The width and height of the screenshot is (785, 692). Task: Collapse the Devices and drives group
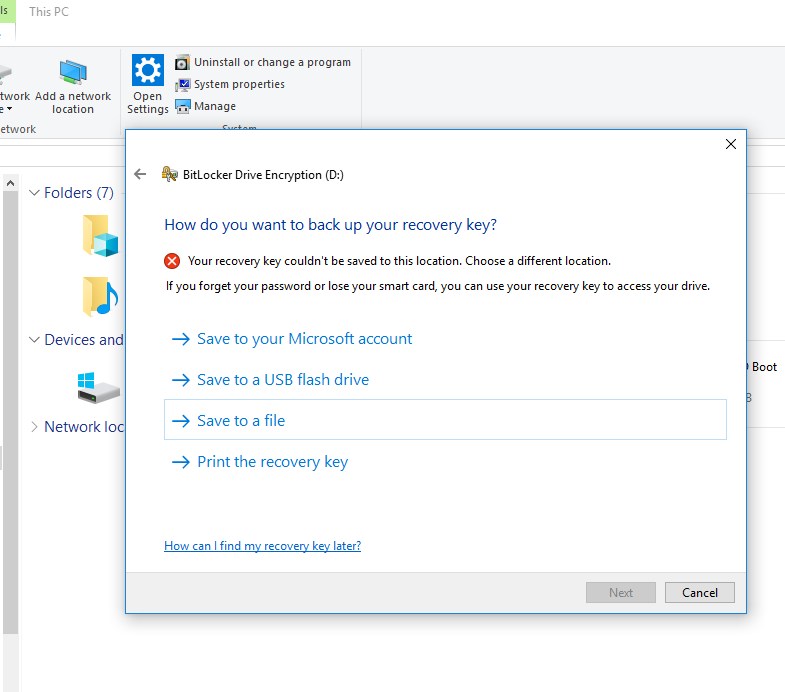click(x=34, y=340)
